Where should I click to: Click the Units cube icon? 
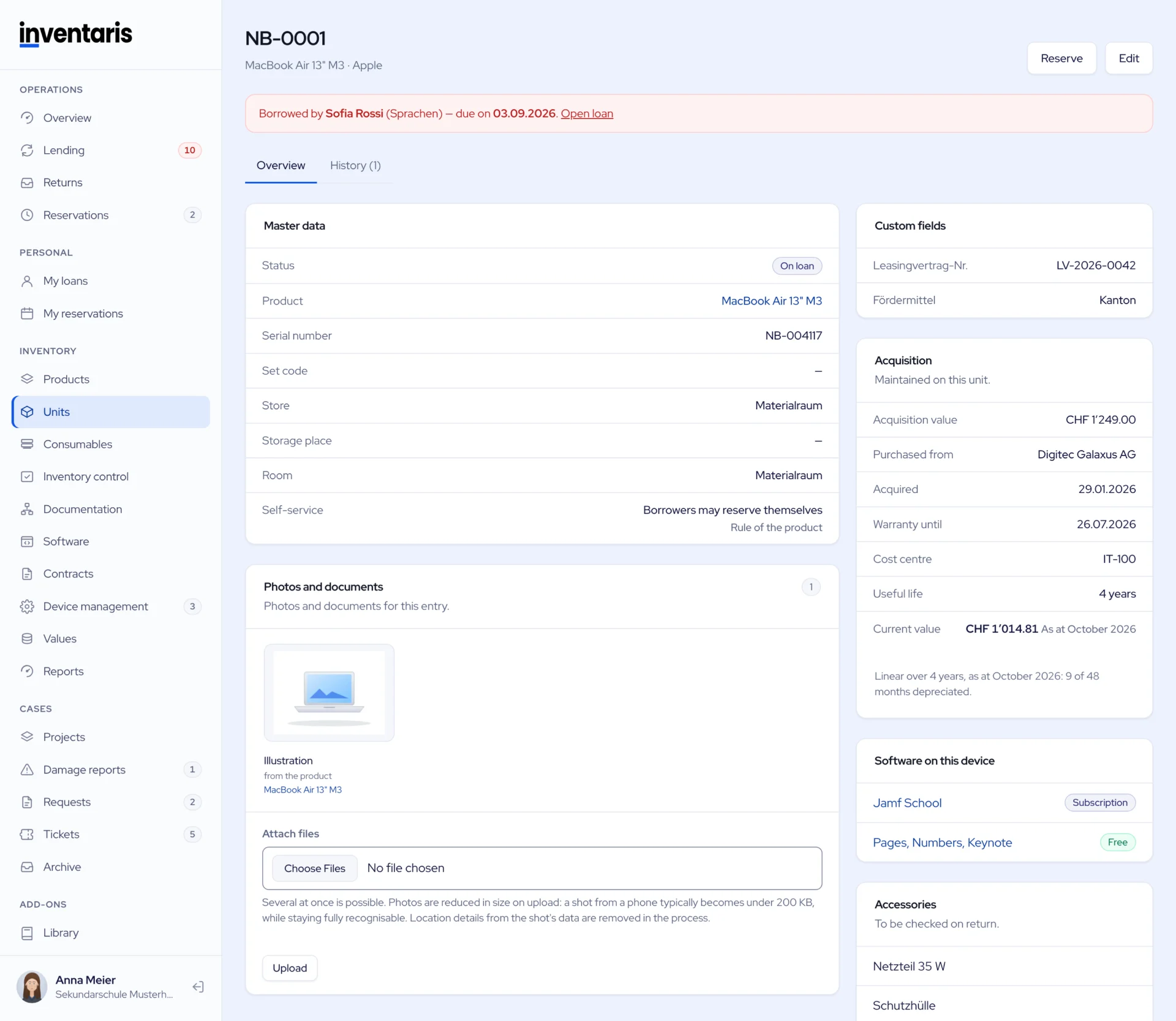[27, 412]
